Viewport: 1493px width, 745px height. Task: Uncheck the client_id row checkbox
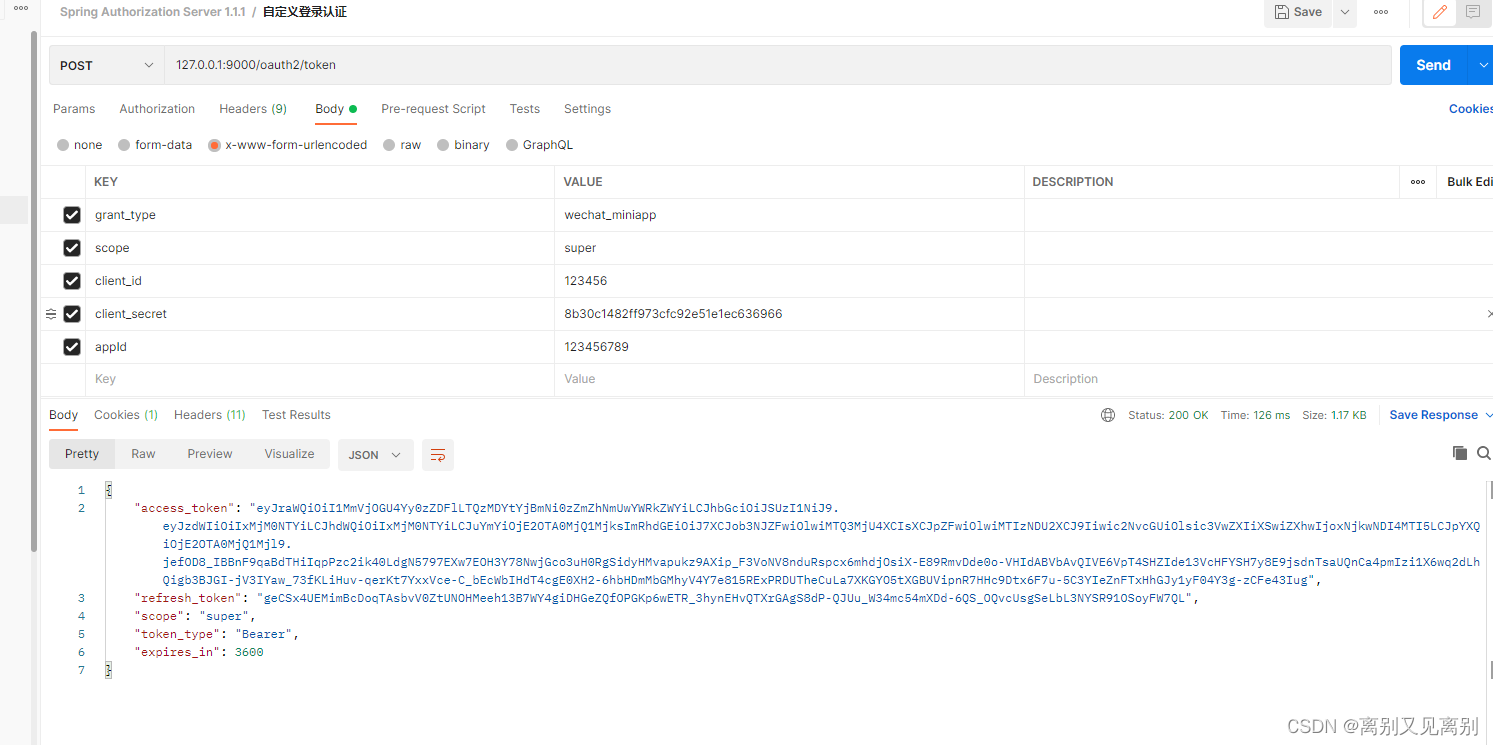[72, 281]
